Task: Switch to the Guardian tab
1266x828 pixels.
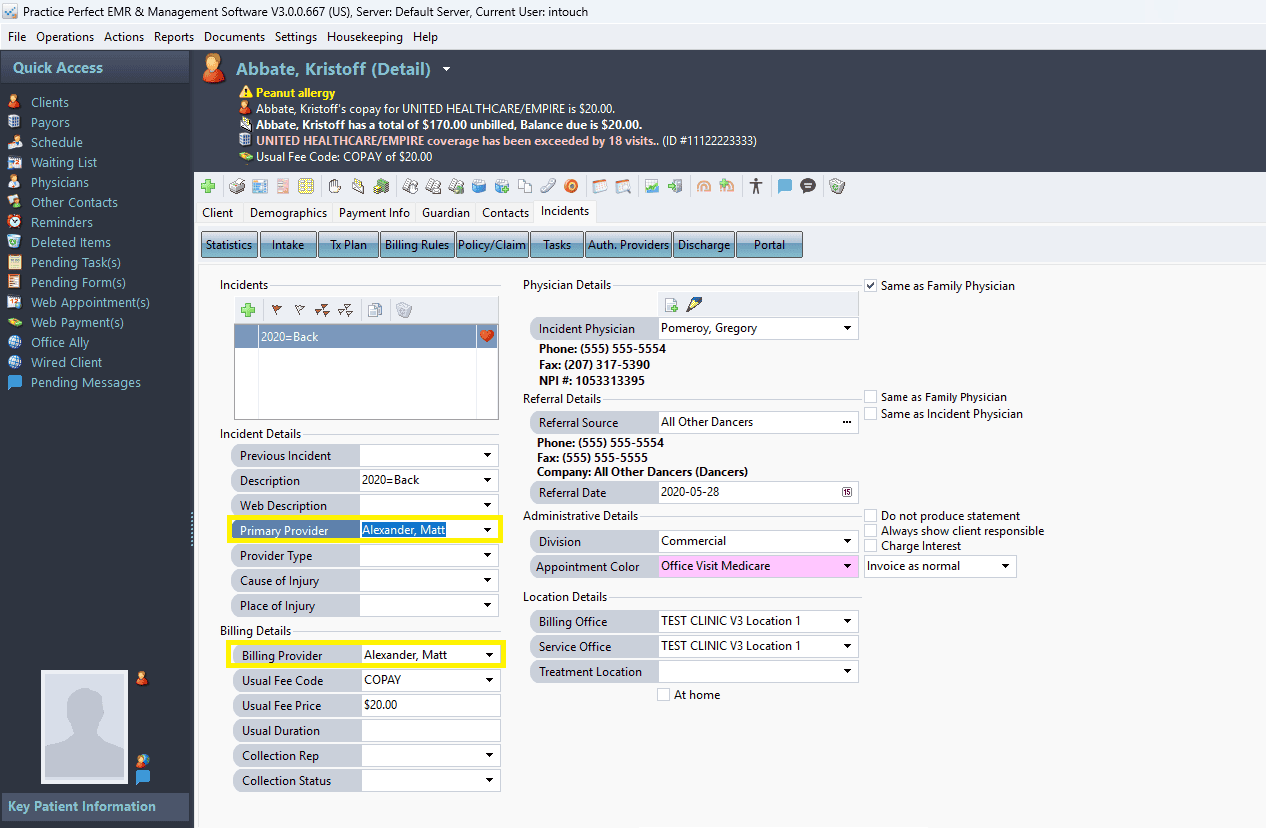Action: pyautogui.click(x=446, y=213)
